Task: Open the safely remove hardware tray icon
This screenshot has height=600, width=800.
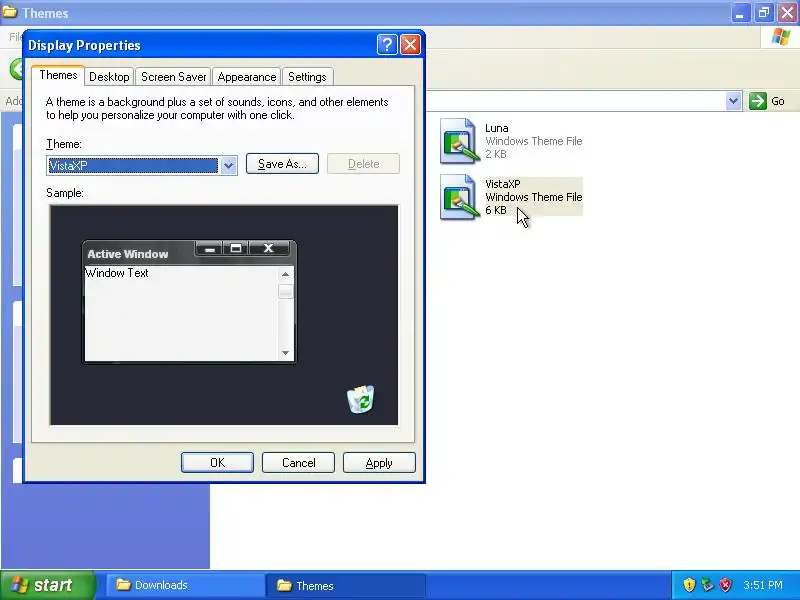Action: [707, 585]
